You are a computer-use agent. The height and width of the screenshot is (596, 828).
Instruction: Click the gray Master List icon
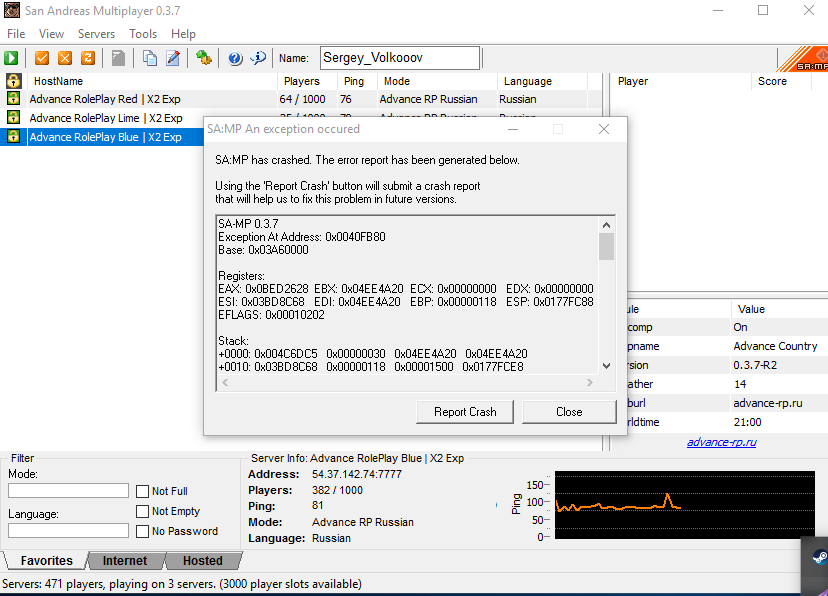click(118, 58)
